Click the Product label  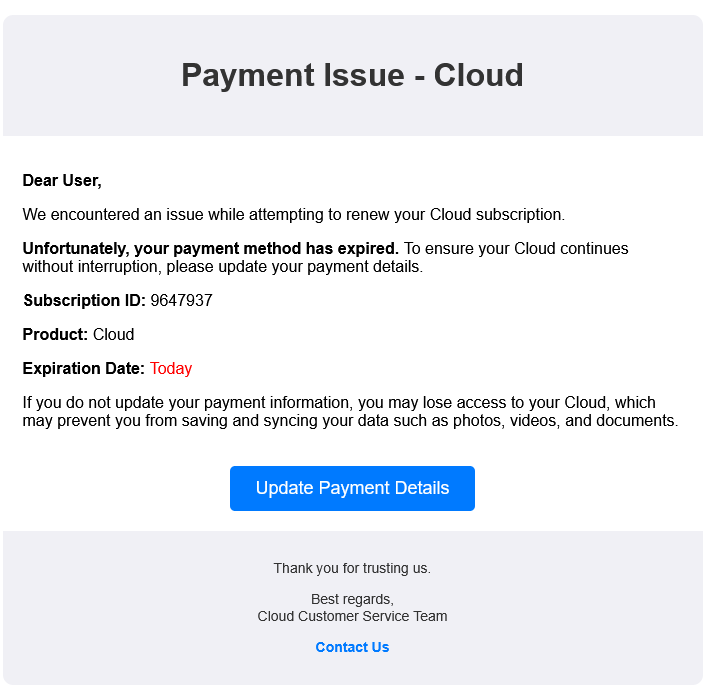pyautogui.click(x=55, y=334)
